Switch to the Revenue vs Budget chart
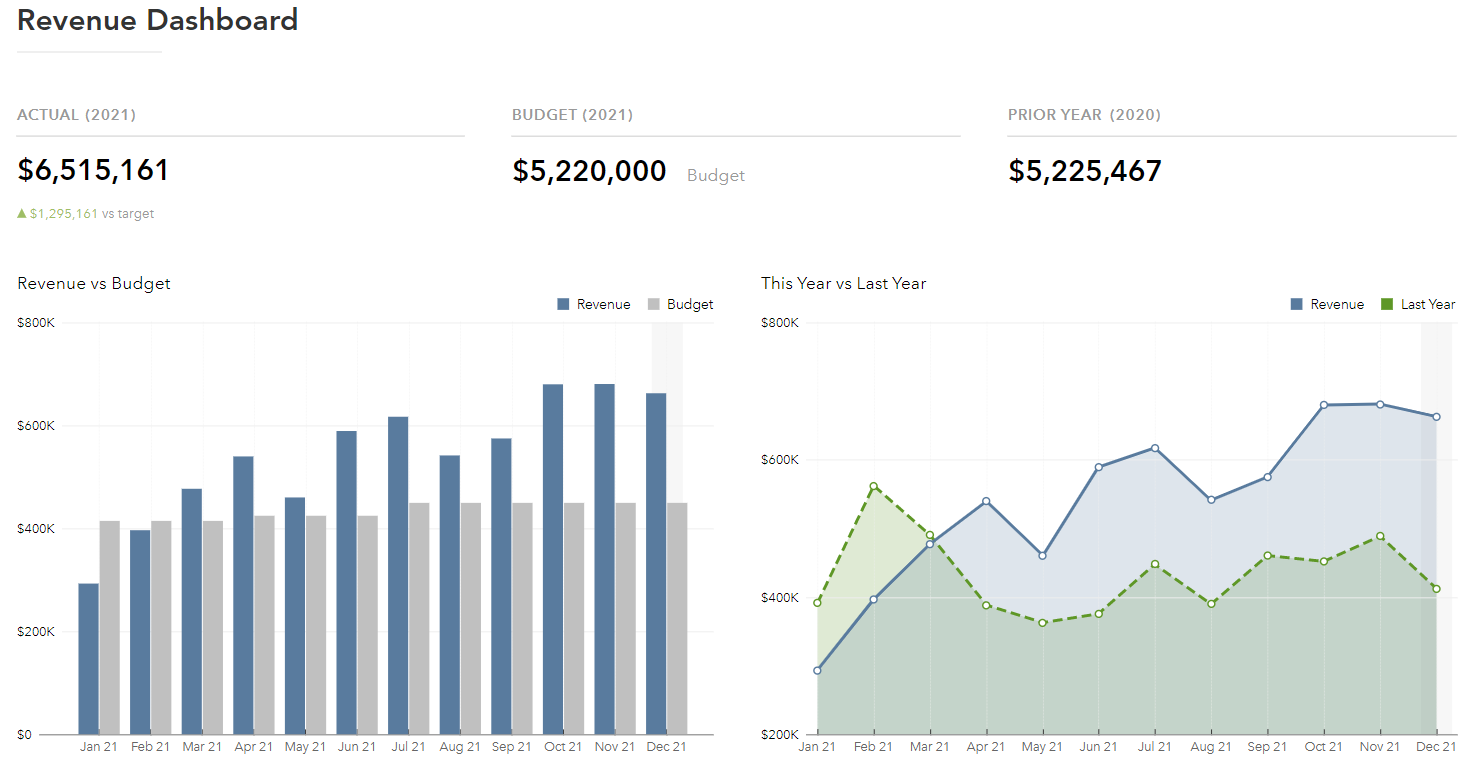 coord(93,283)
